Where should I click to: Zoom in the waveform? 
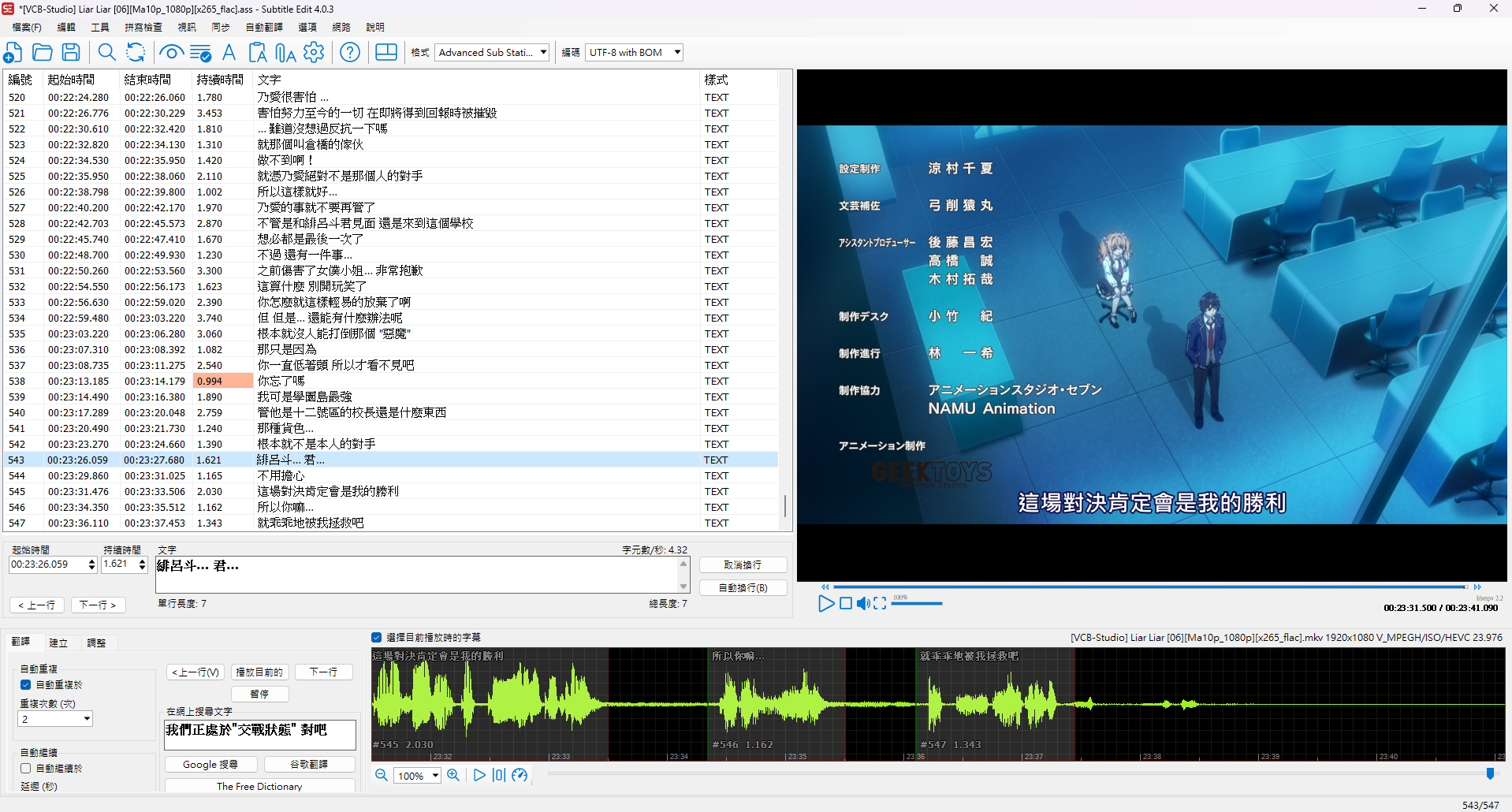pos(453,776)
